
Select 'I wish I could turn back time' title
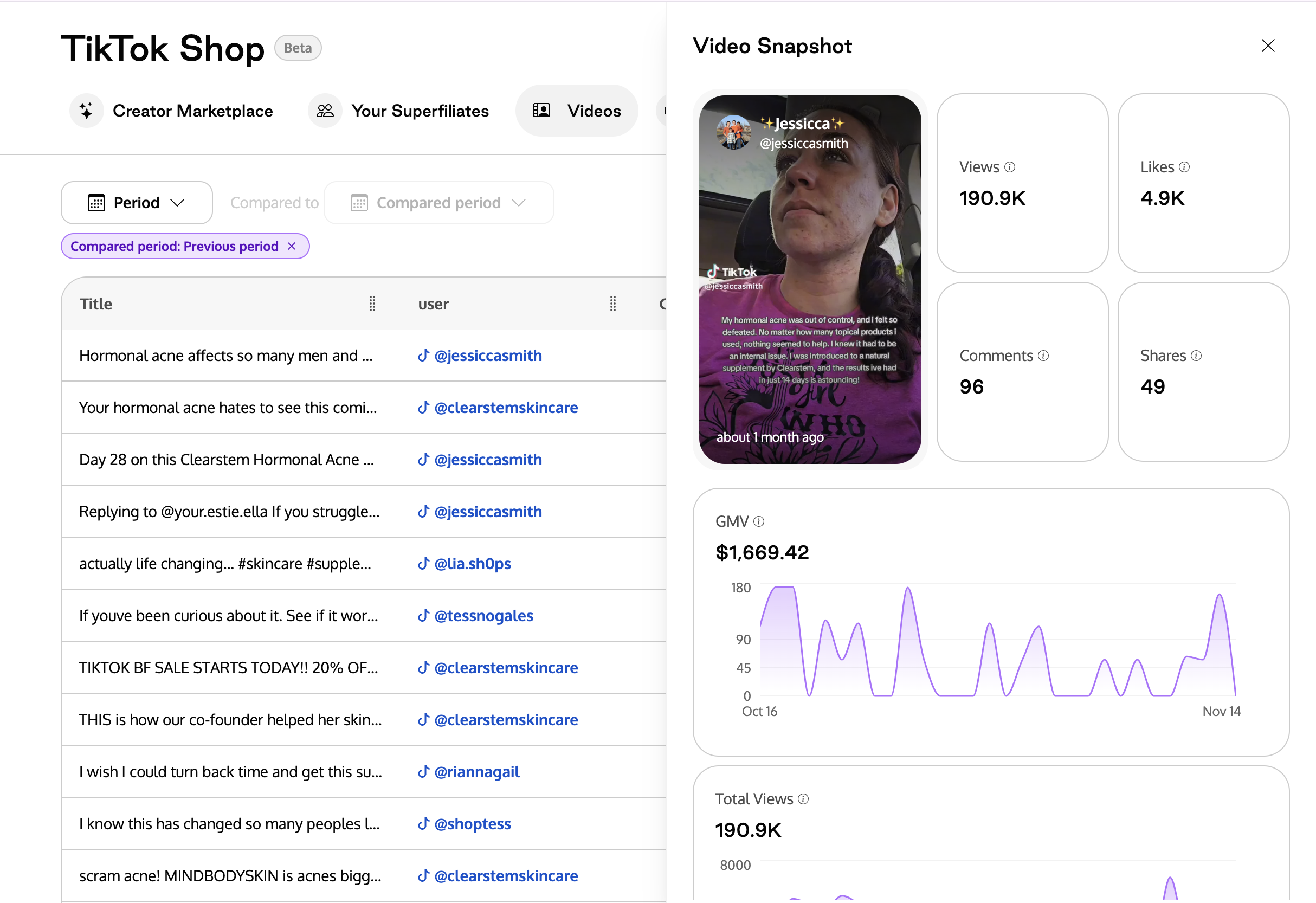pyautogui.click(x=230, y=772)
